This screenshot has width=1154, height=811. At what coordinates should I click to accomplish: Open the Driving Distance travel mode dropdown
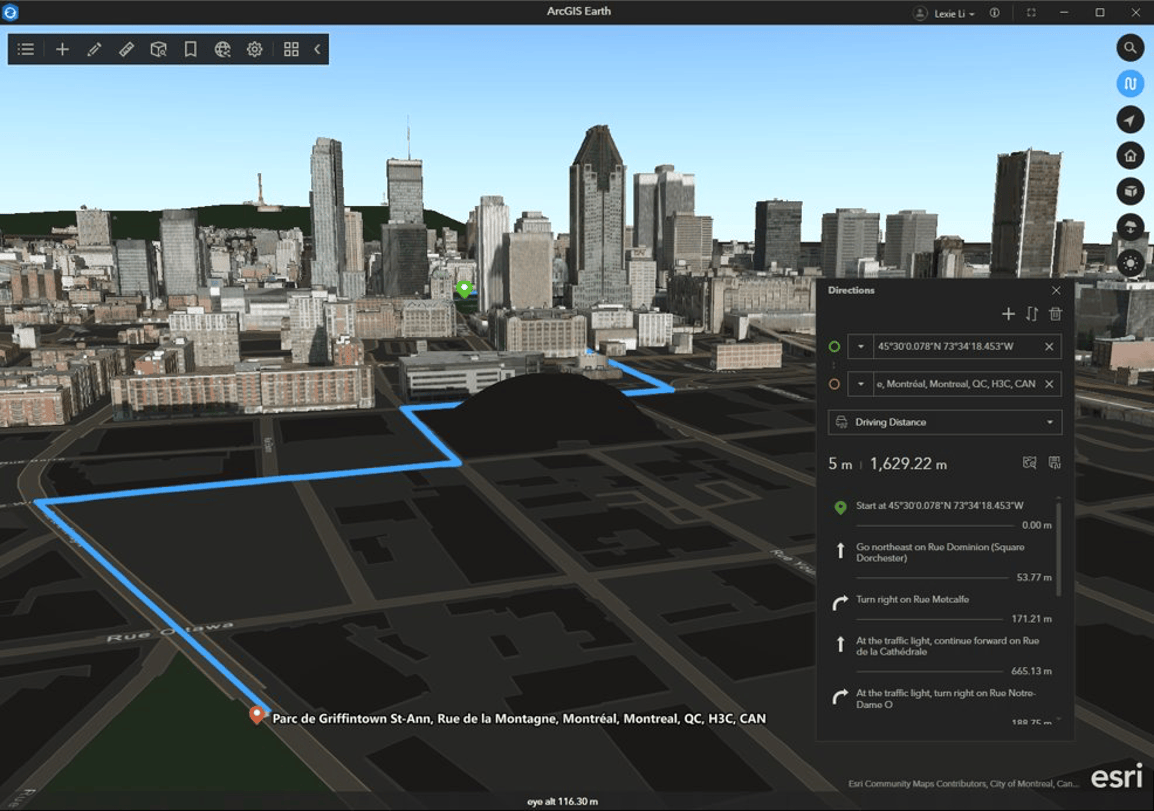[945, 422]
